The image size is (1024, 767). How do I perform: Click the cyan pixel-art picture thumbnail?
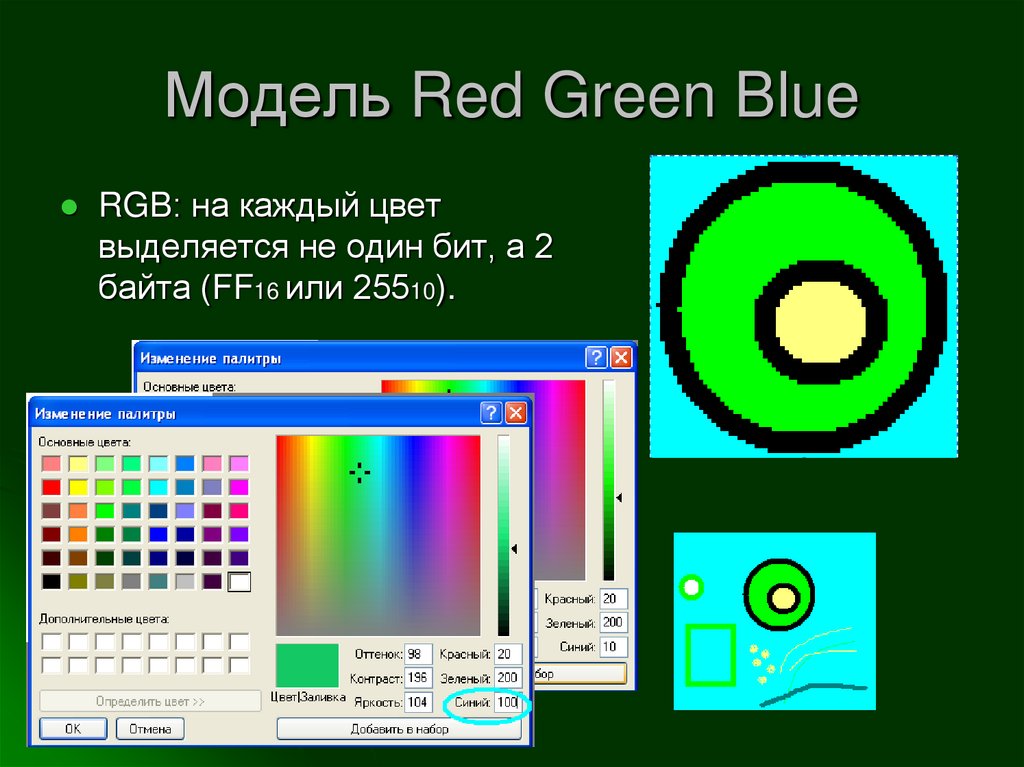pos(775,625)
